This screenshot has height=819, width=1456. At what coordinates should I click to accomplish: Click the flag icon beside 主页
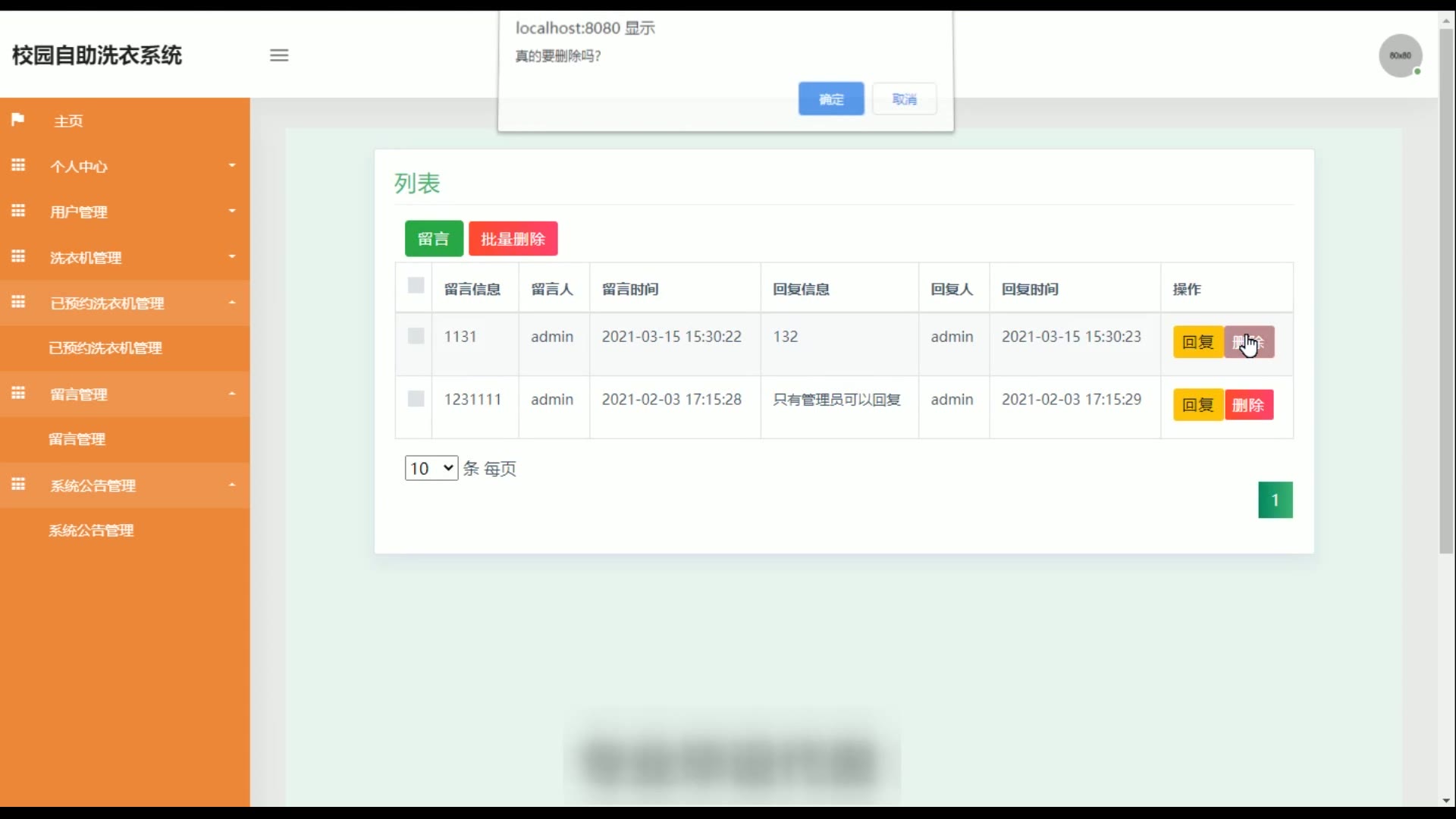tap(18, 120)
